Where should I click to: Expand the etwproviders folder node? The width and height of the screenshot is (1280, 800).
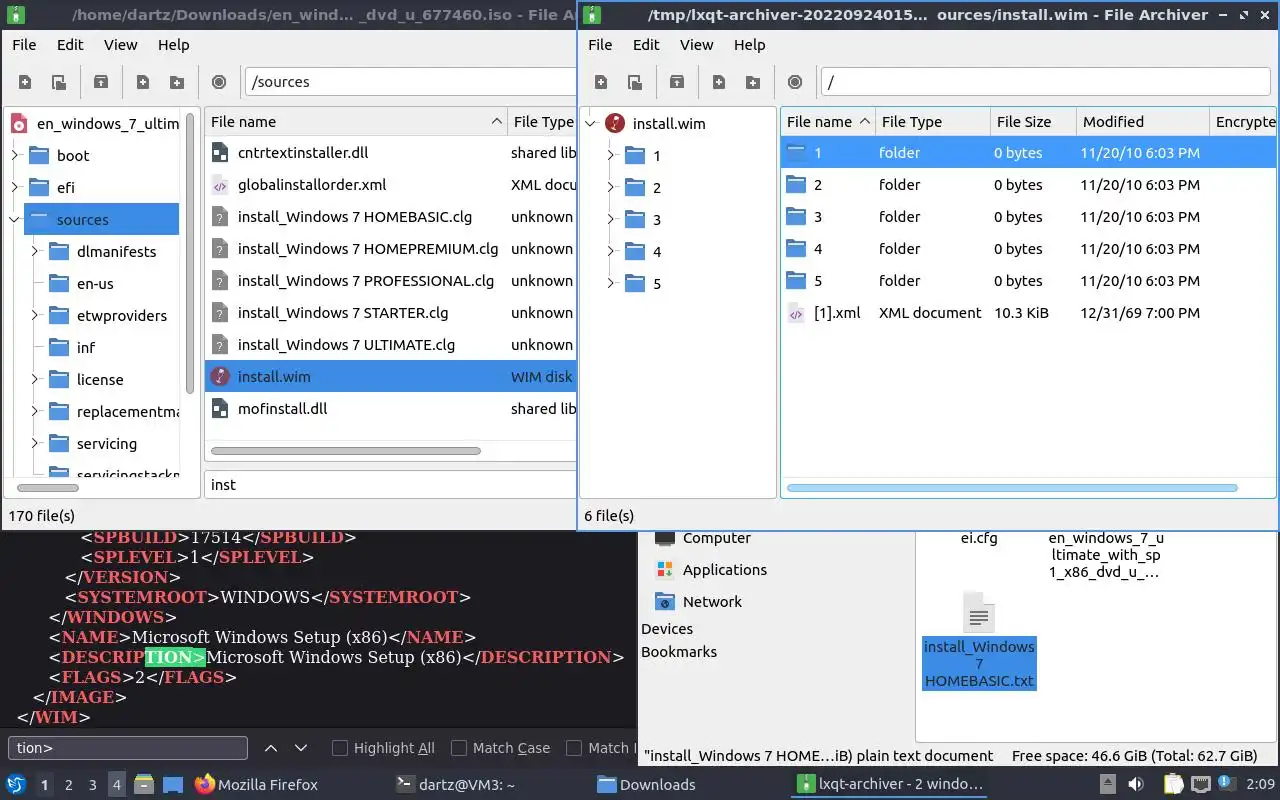35,315
